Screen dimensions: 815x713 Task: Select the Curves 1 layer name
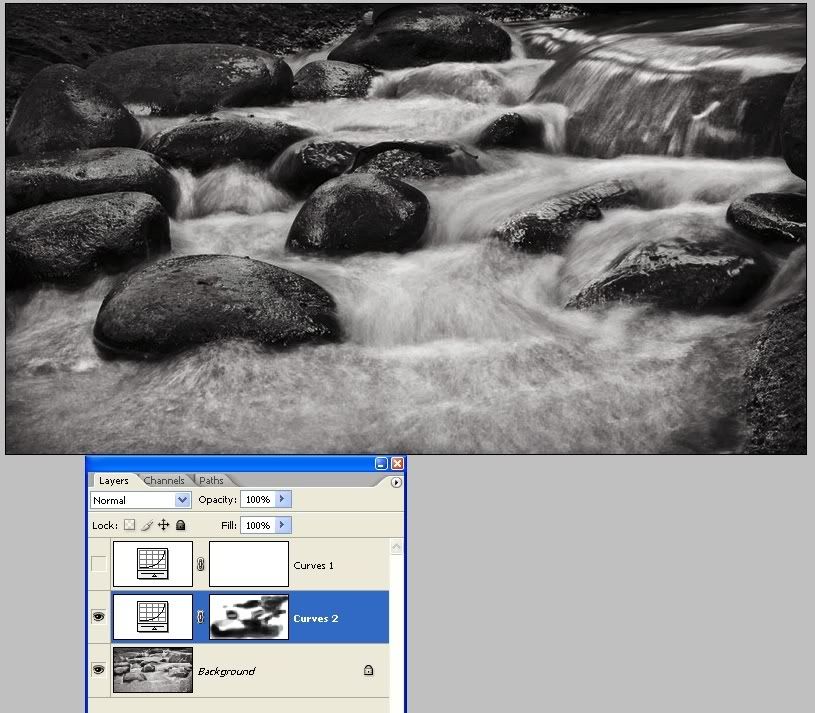tap(313, 565)
